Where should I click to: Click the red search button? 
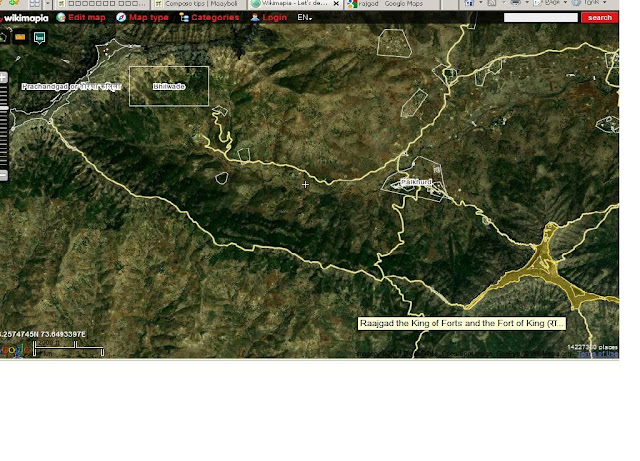pyautogui.click(x=600, y=18)
